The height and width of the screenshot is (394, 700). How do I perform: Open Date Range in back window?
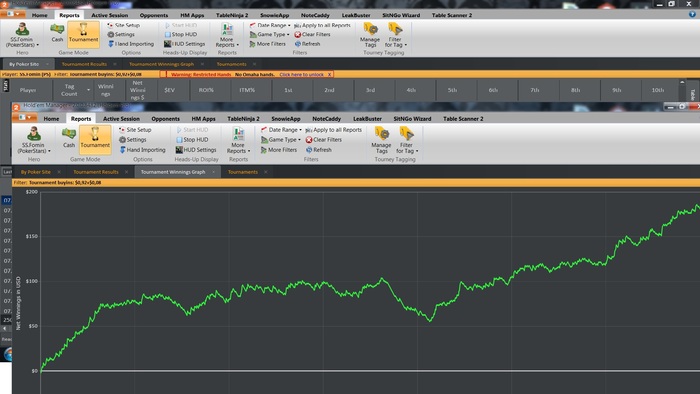click(270, 25)
